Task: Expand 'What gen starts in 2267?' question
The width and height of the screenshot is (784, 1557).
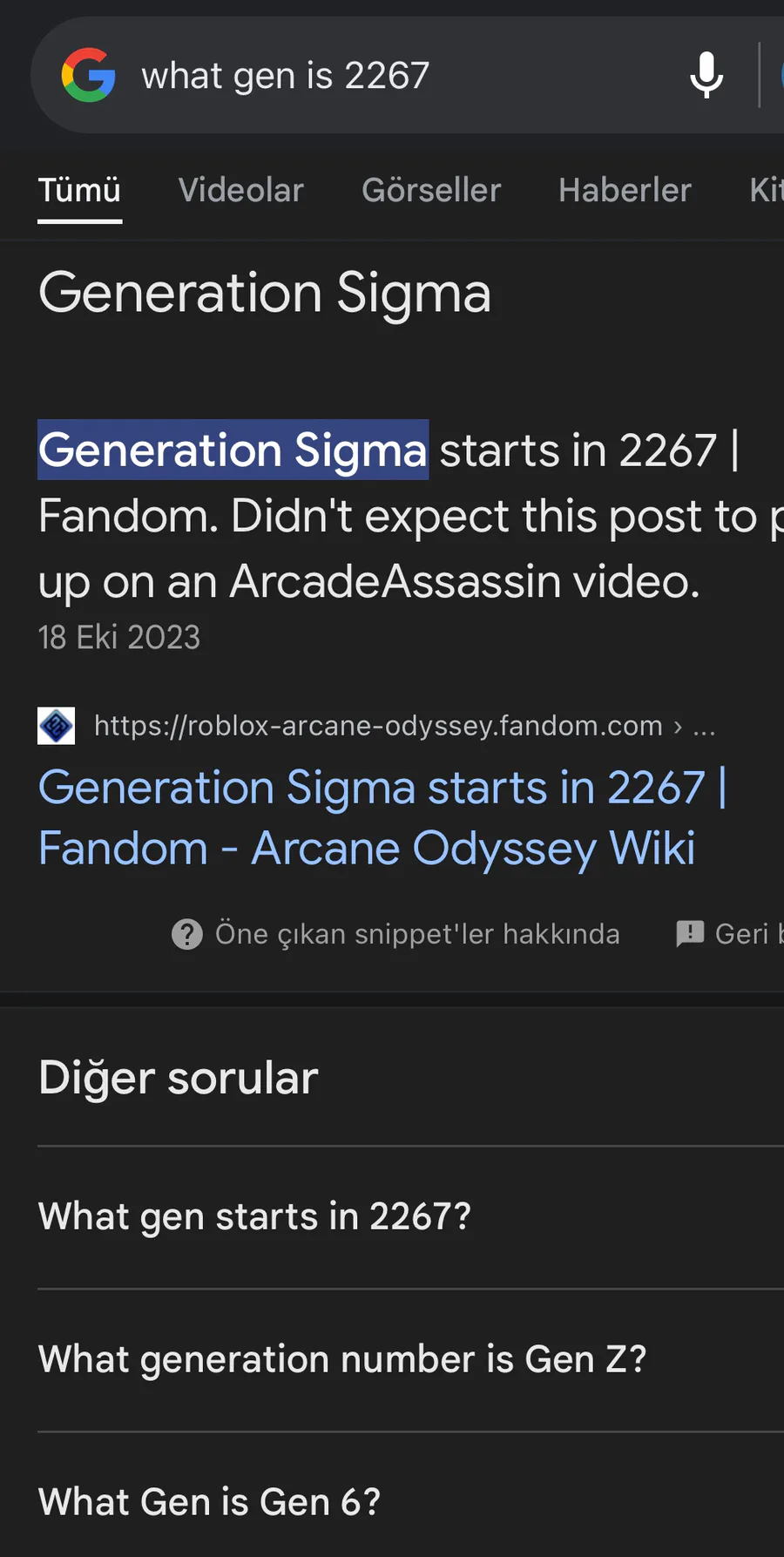Action: pos(254,1216)
